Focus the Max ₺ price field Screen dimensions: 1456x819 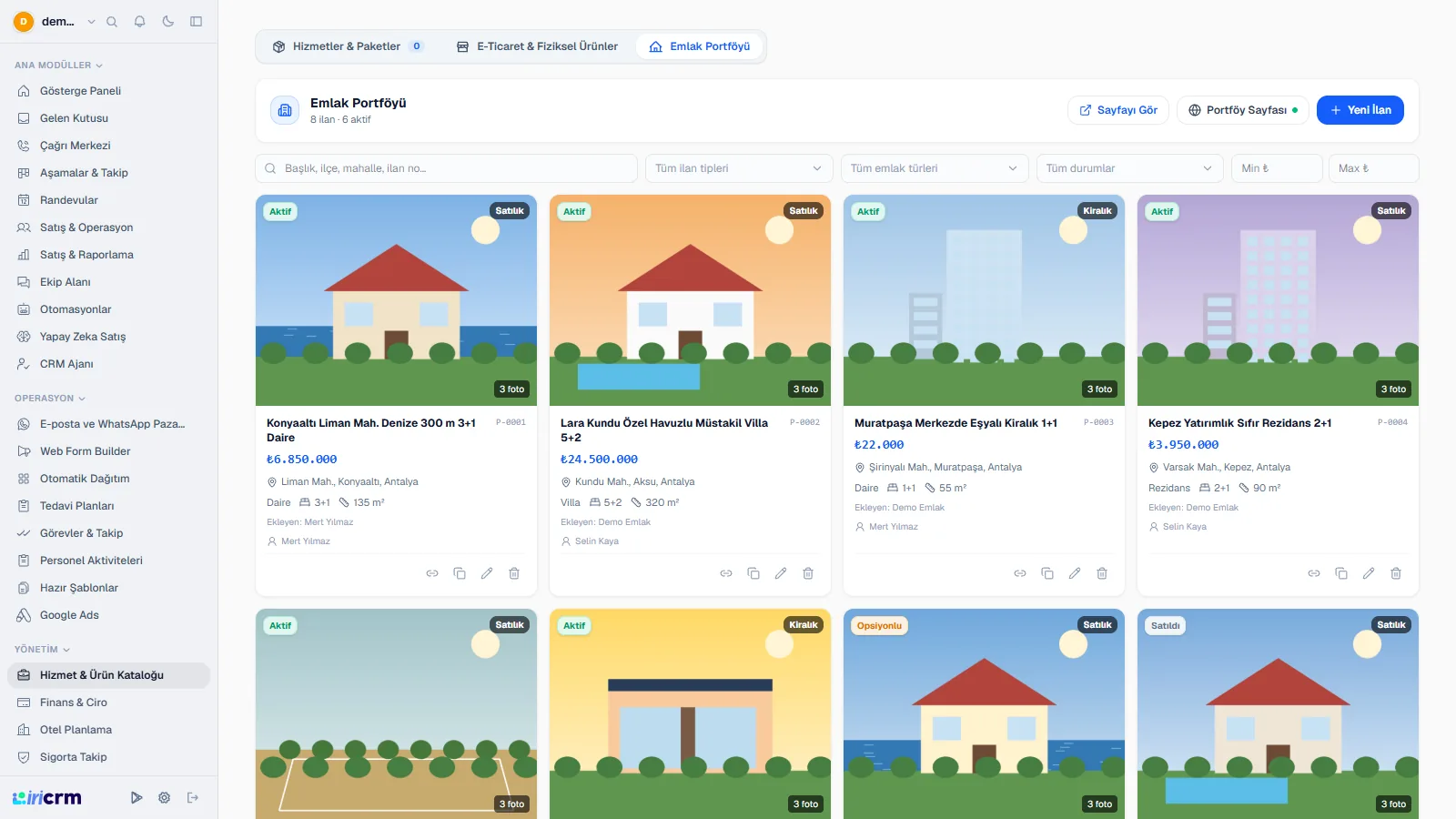tap(1373, 168)
